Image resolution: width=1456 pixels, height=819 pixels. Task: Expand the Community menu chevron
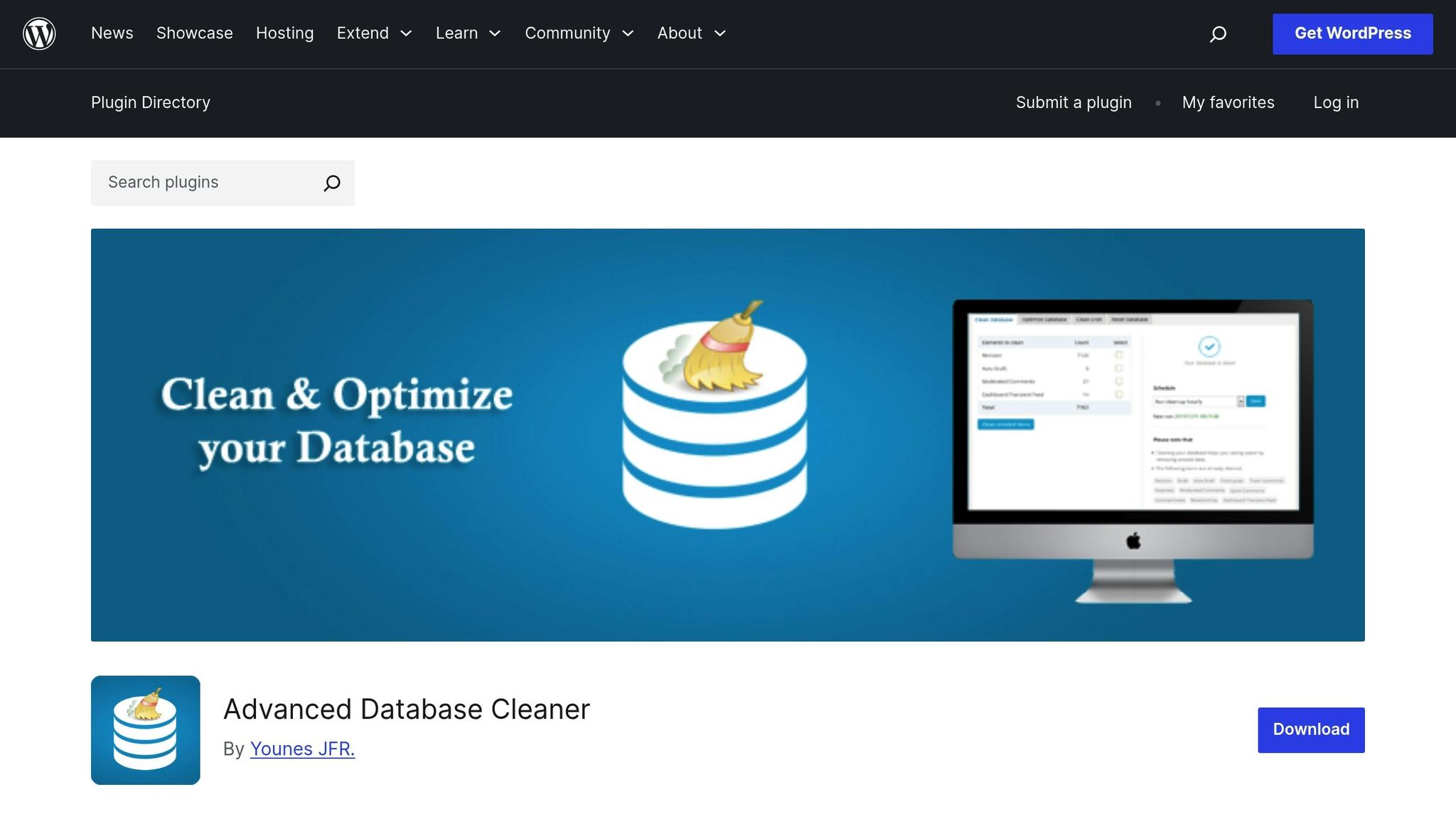(628, 33)
